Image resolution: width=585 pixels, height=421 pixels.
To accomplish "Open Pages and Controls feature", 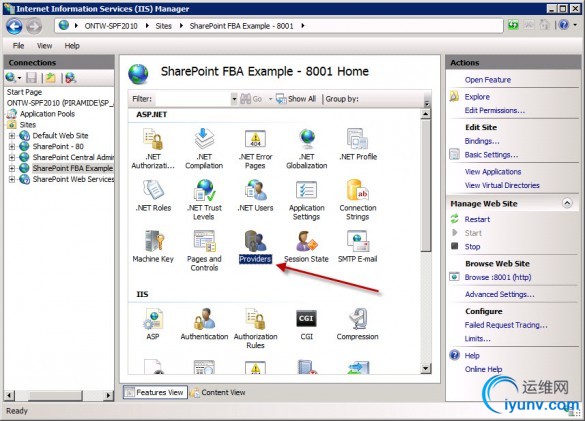I will tap(204, 250).
